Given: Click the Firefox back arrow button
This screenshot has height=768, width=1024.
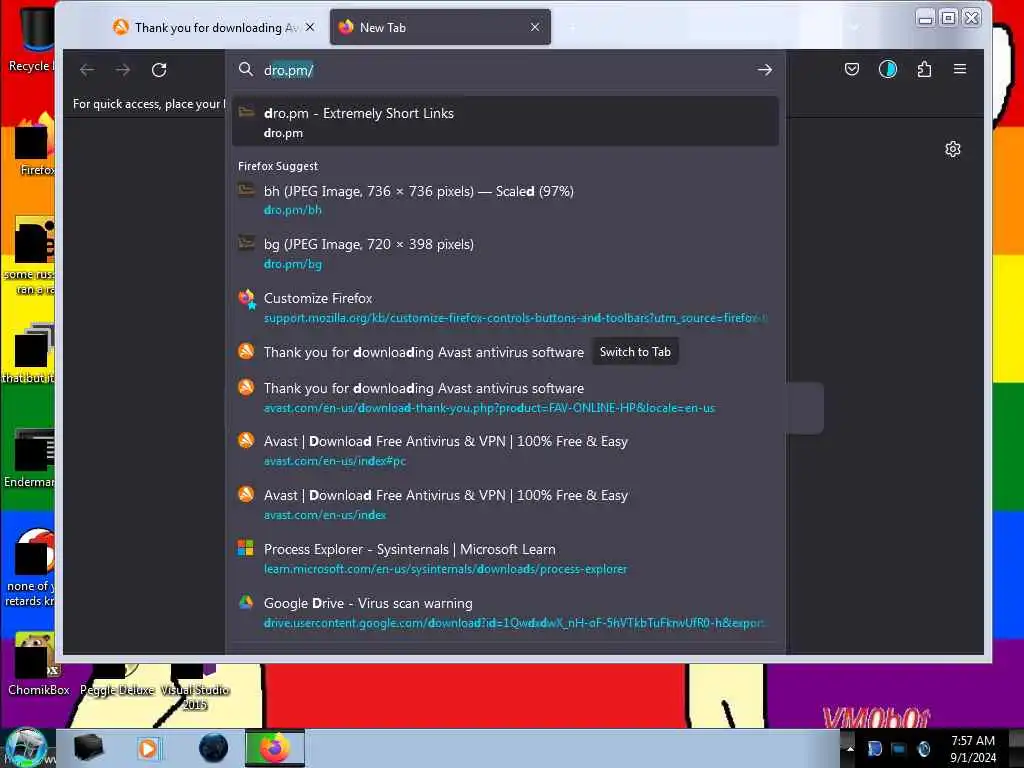Looking at the screenshot, I should tap(87, 70).
